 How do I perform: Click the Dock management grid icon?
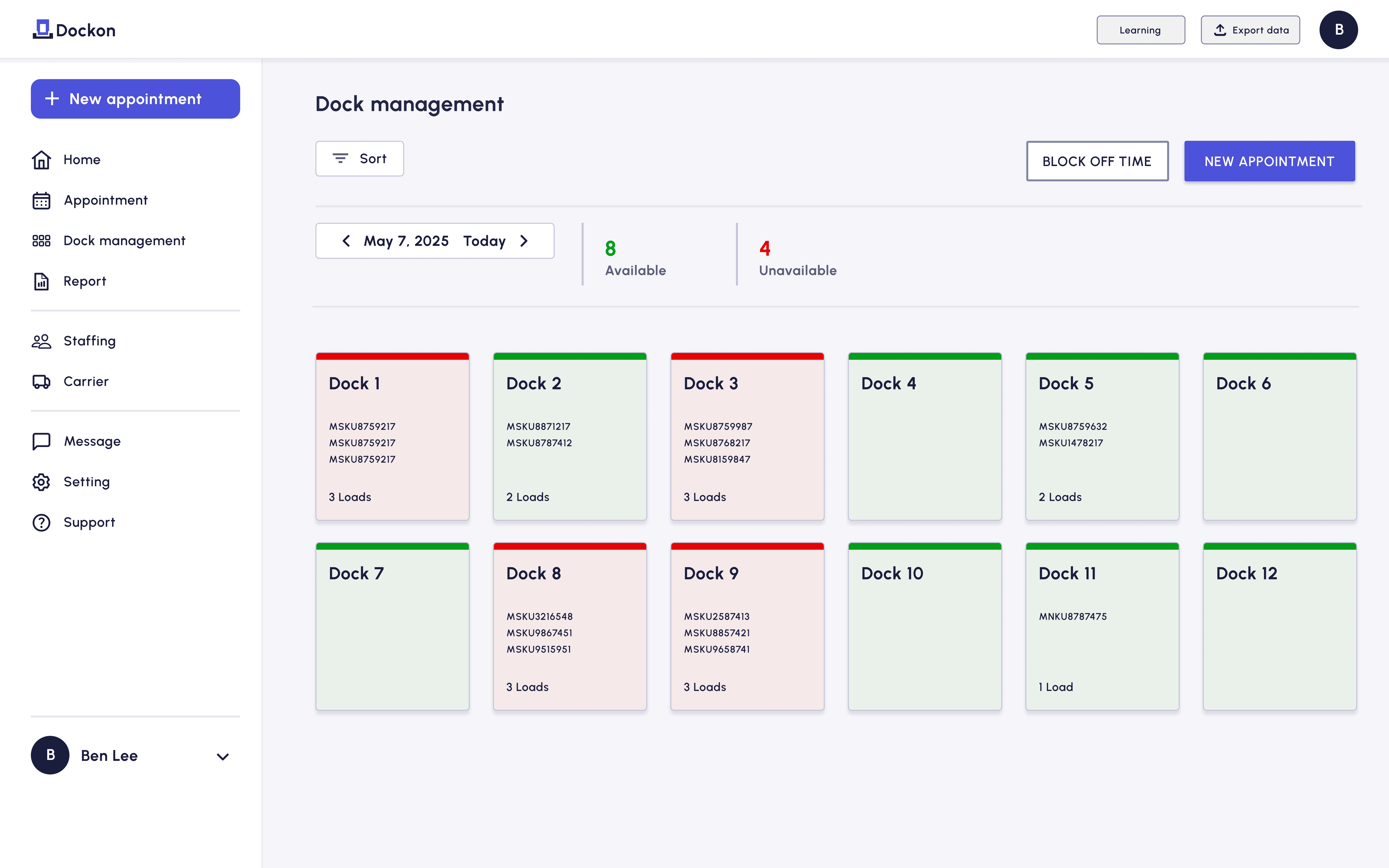pyautogui.click(x=41, y=241)
